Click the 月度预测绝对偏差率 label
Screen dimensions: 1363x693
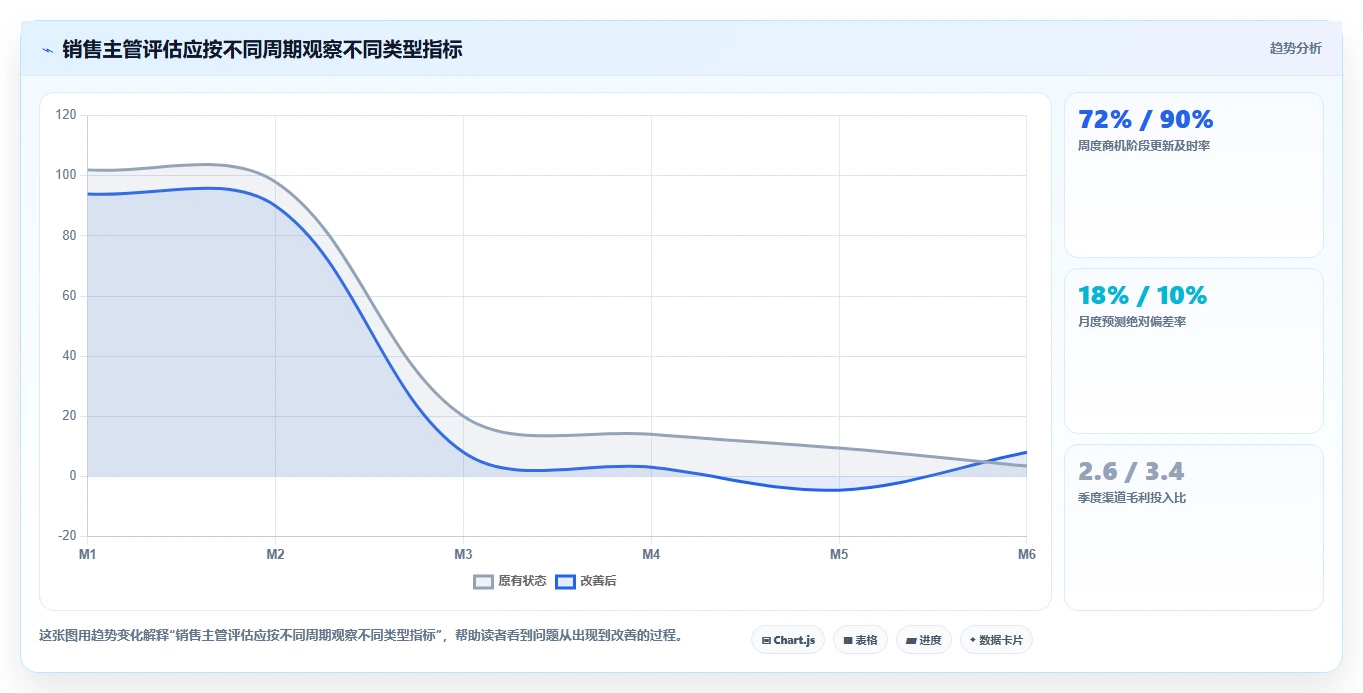pyautogui.click(x=1132, y=322)
